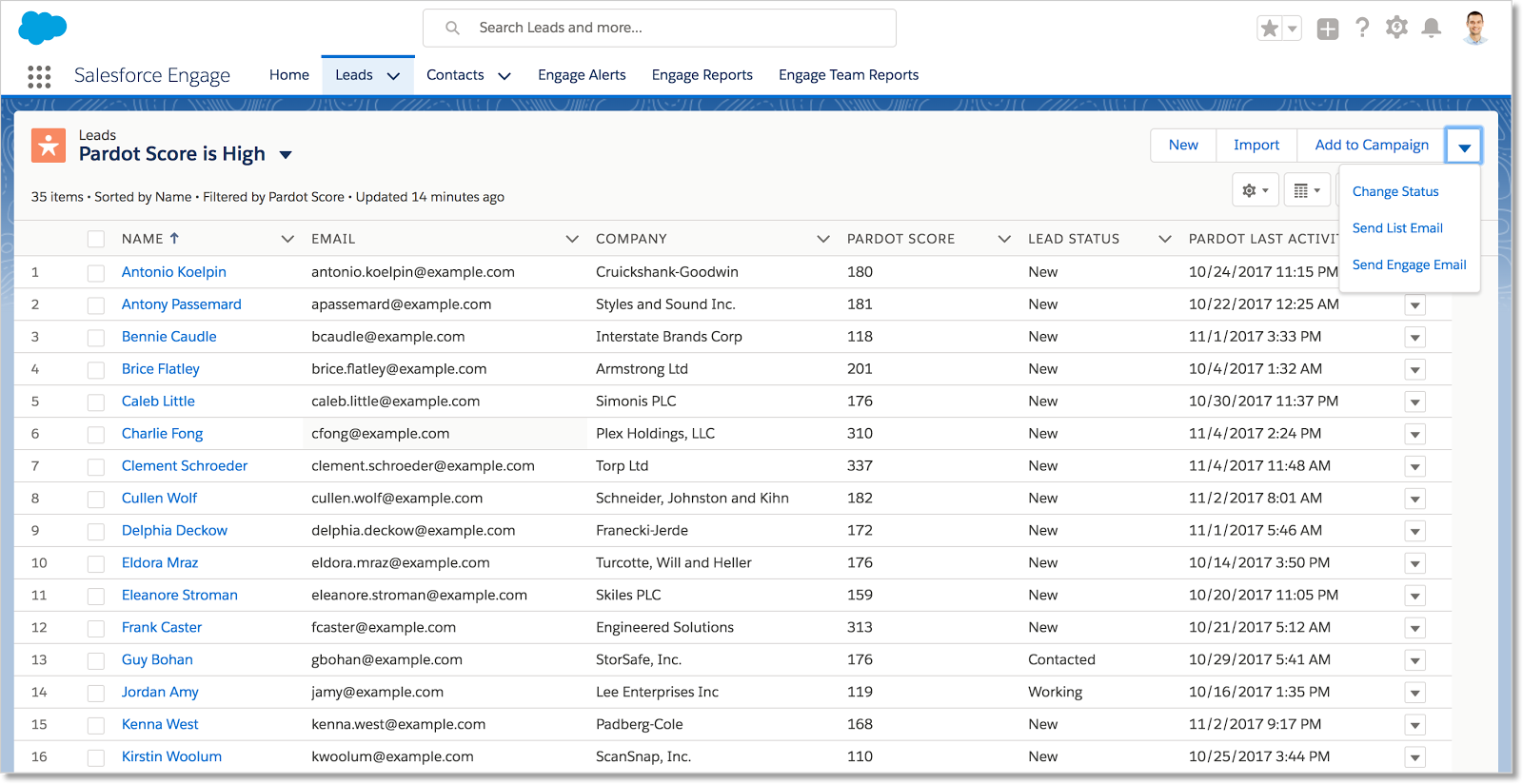Sort by the NAME column header
The width and height of the screenshot is (1523, 784).
150,239
